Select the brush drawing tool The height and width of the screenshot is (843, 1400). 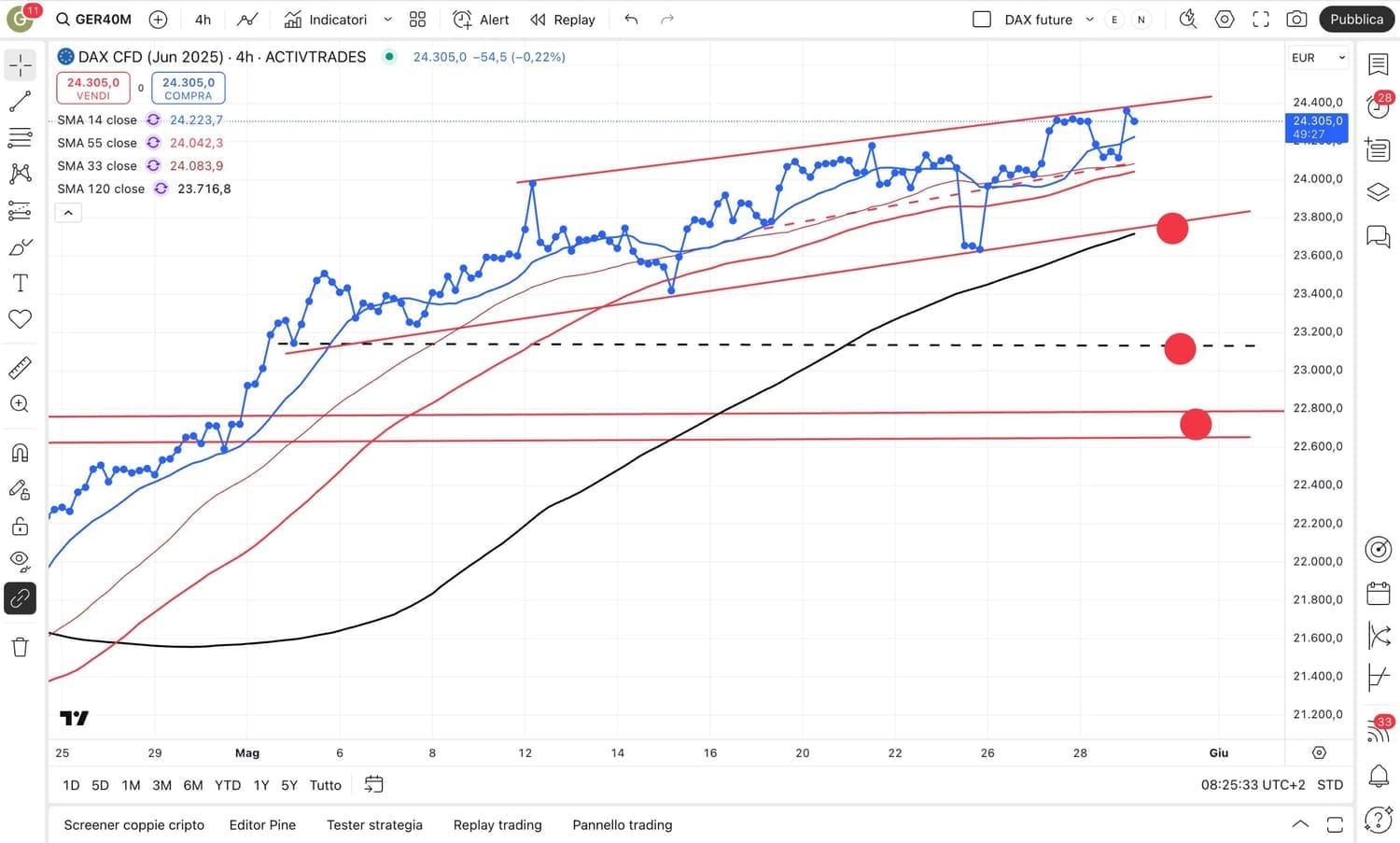pos(21,246)
